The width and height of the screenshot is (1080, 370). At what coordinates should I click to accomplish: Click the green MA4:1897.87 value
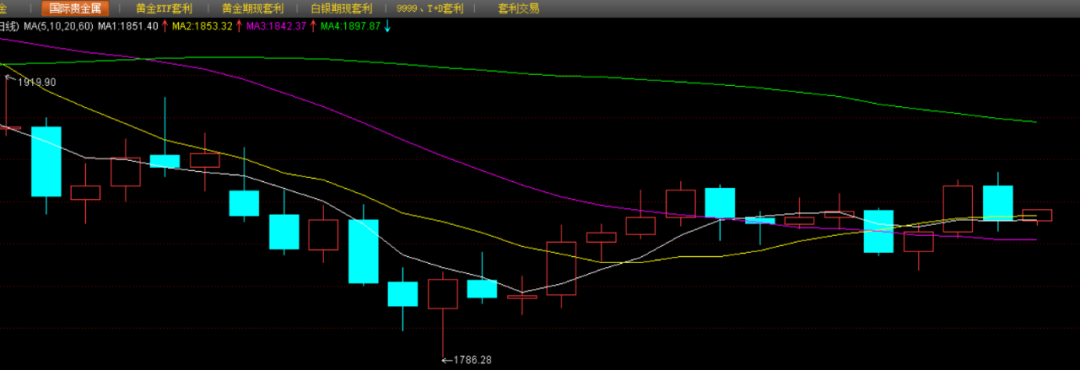[350, 26]
